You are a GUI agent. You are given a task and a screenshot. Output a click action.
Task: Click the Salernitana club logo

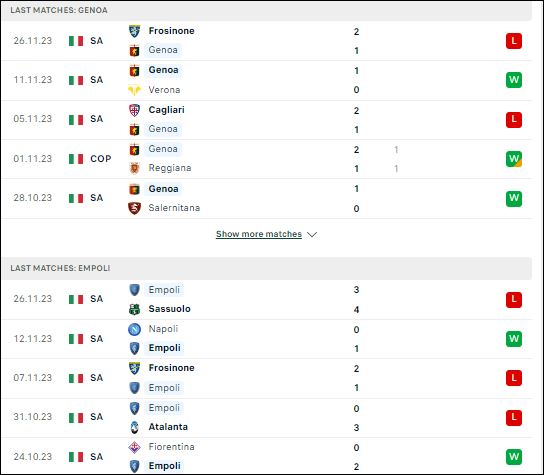pyautogui.click(x=134, y=208)
